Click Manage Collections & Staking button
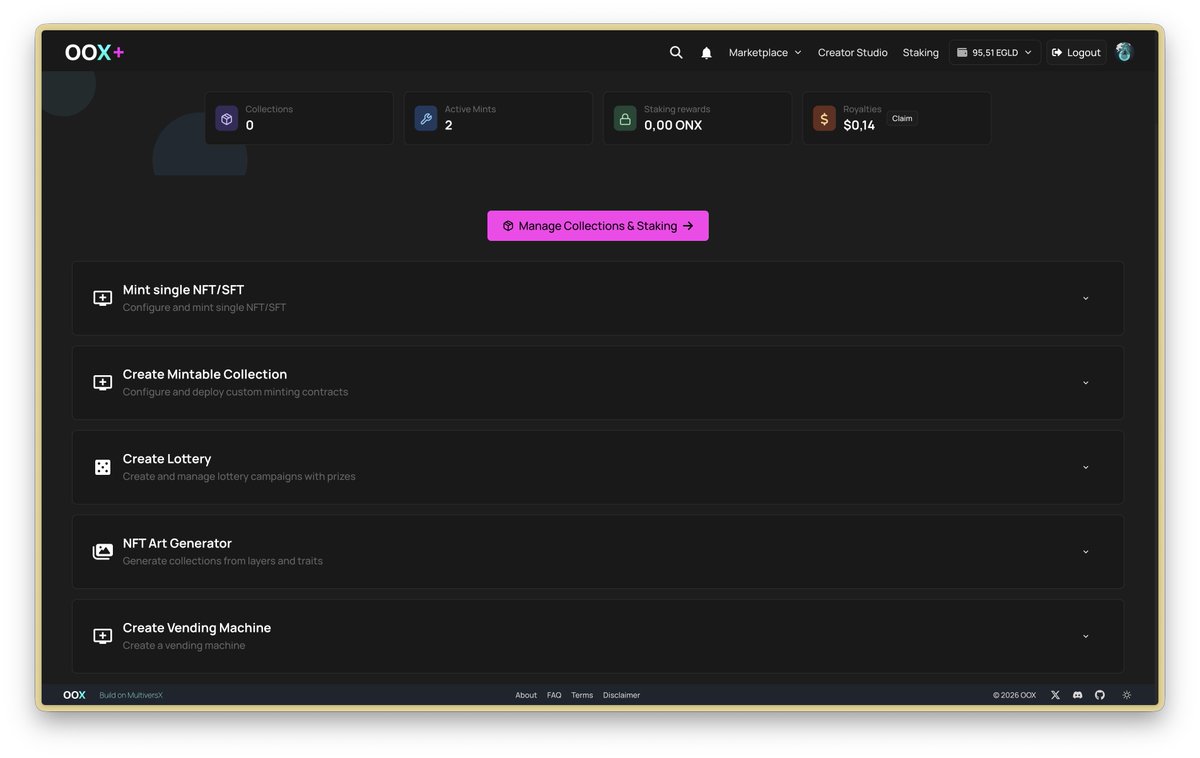Screen dimensions: 1200x758 598,226
